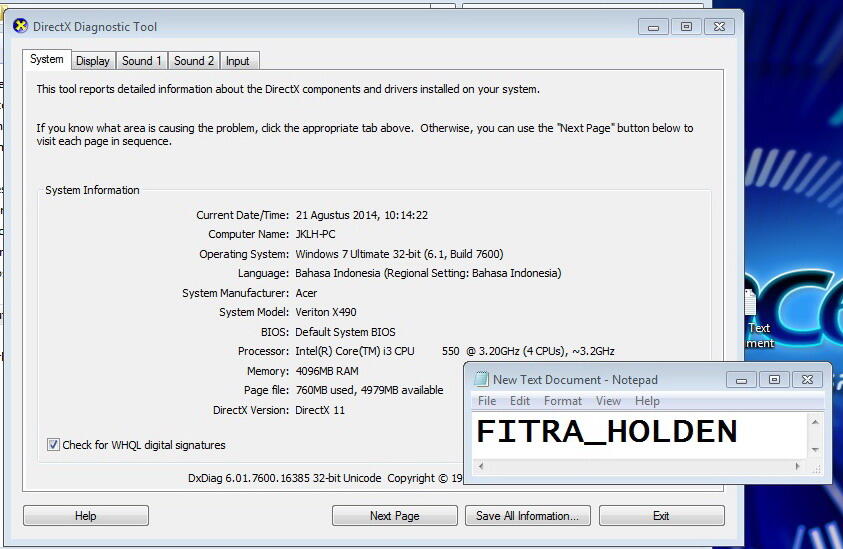Click the 'Default System BIOS' value

(345, 332)
